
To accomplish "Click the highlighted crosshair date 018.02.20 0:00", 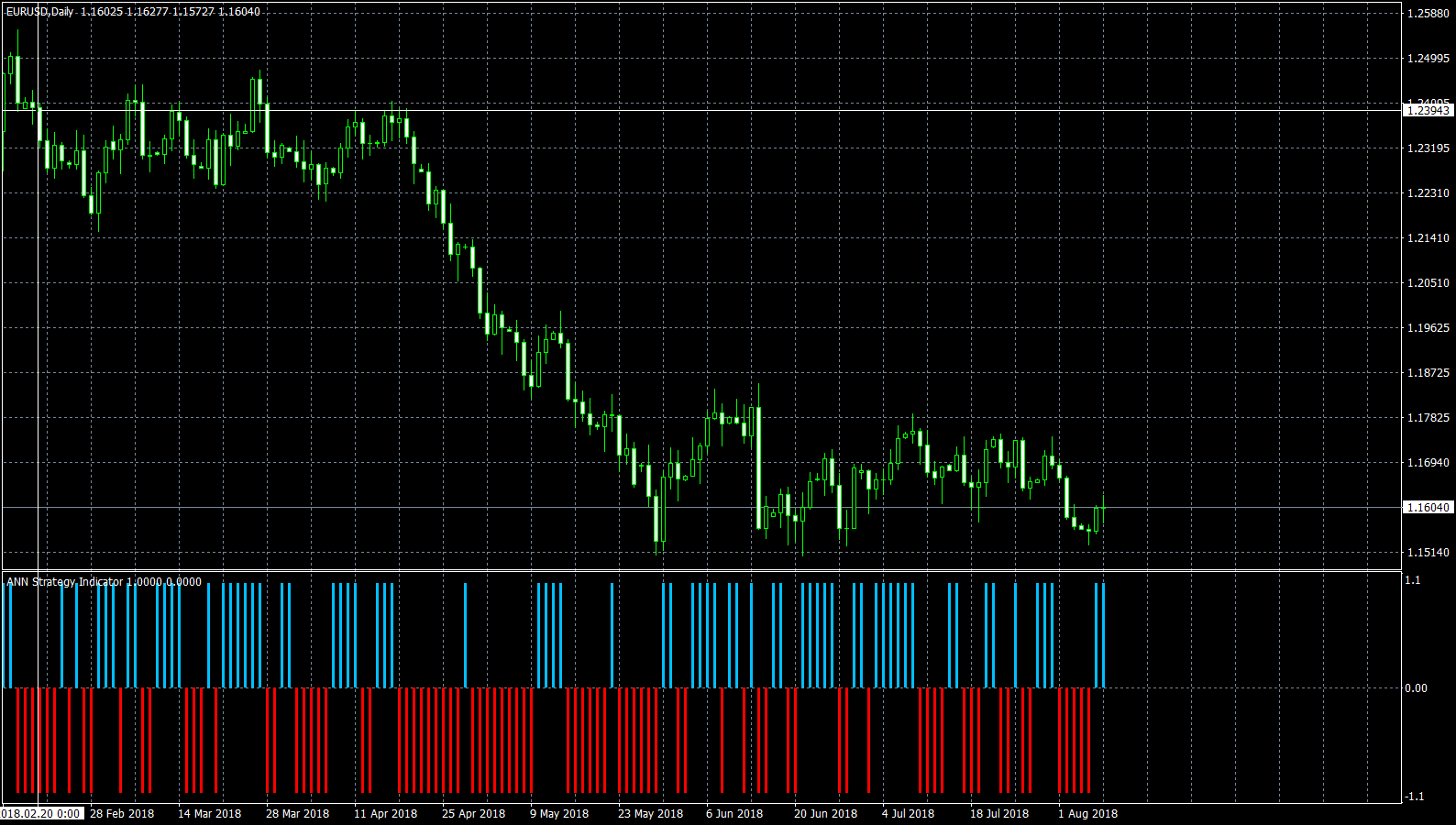I will tap(41, 814).
